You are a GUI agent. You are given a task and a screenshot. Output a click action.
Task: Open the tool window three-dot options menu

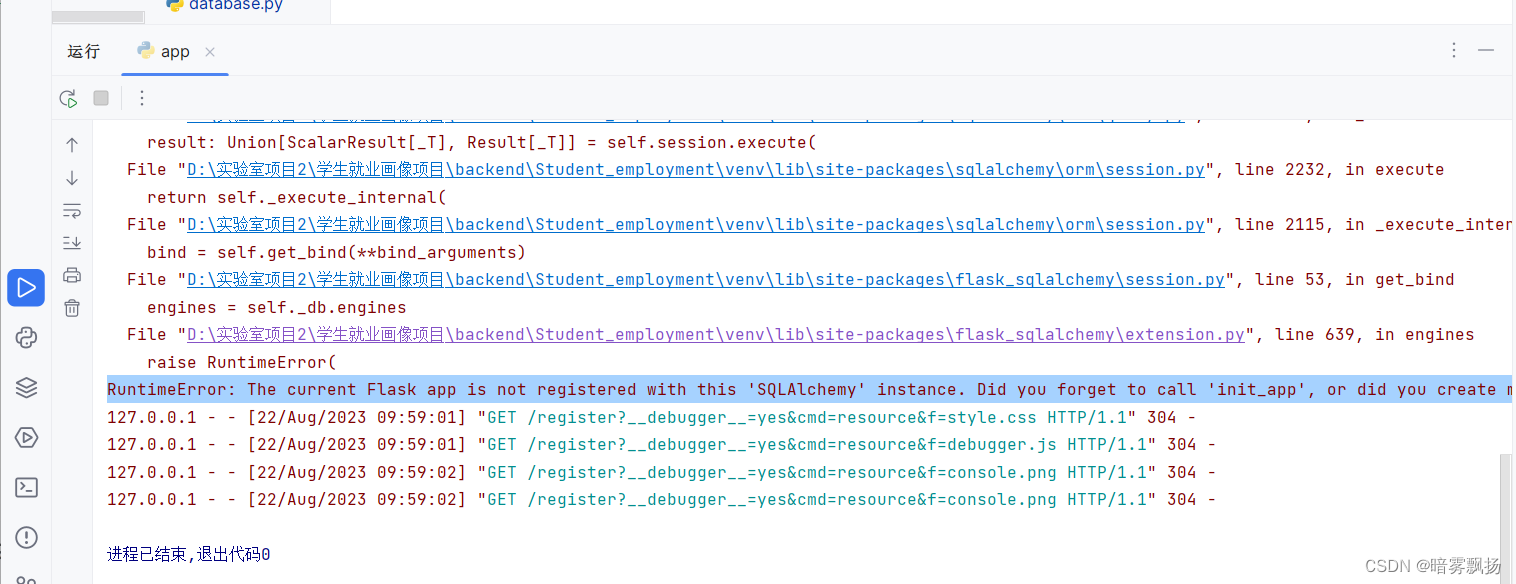(1453, 49)
